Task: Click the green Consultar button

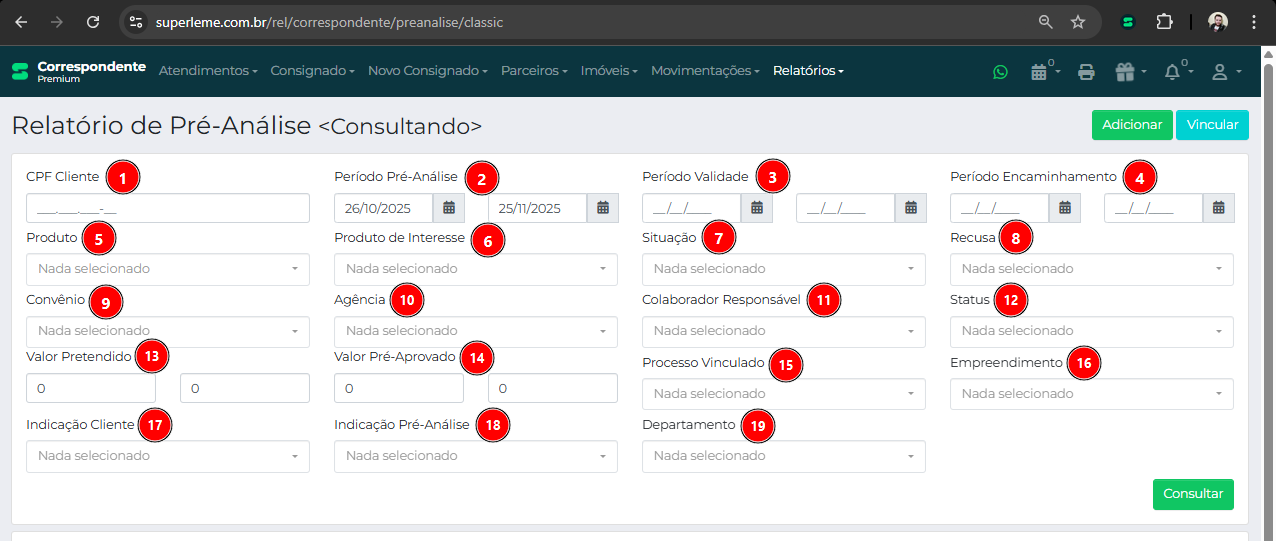Action: point(1193,494)
